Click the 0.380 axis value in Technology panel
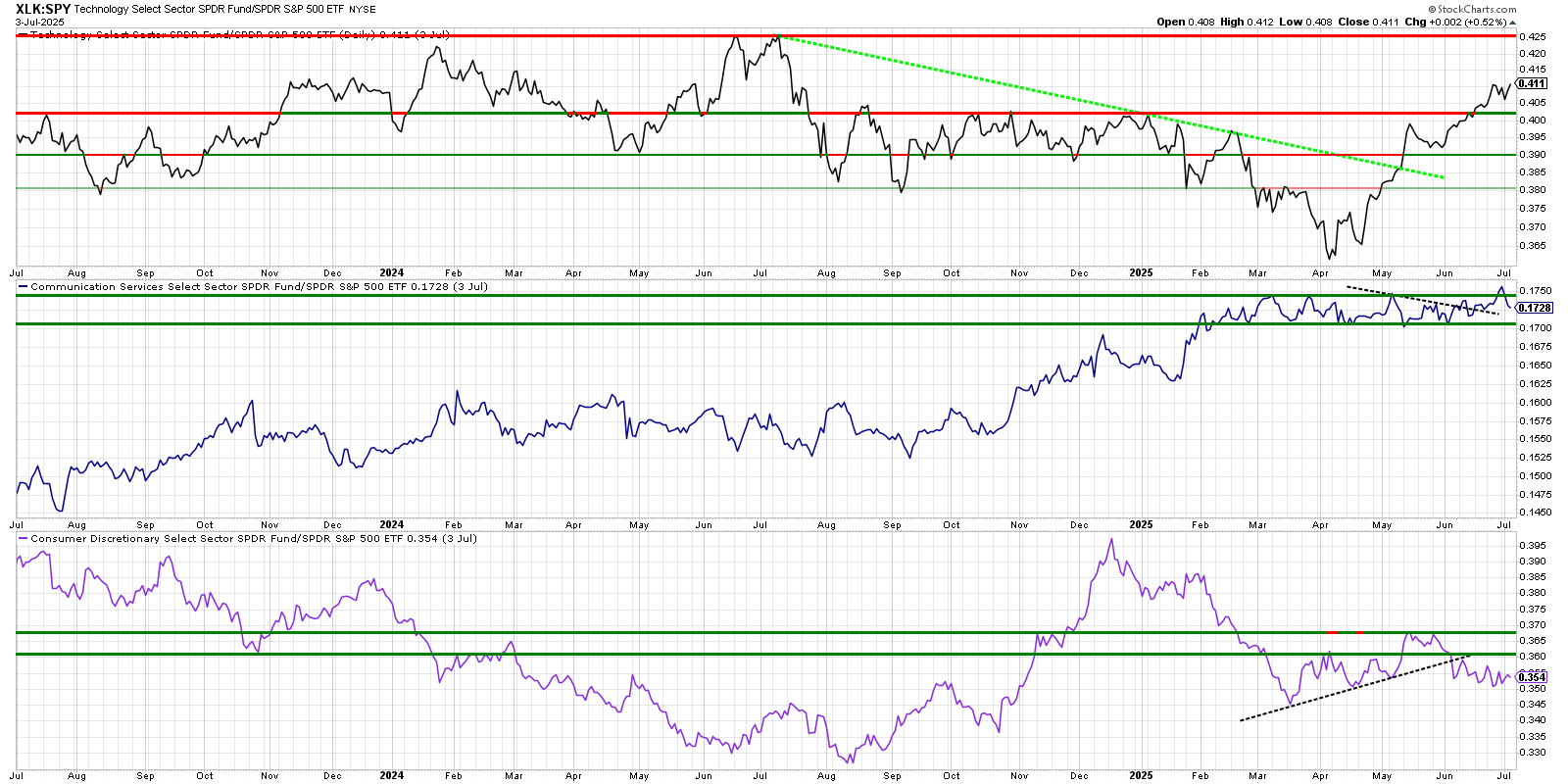The width and height of the screenshot is (1568, 784). tap(1533, 189)
